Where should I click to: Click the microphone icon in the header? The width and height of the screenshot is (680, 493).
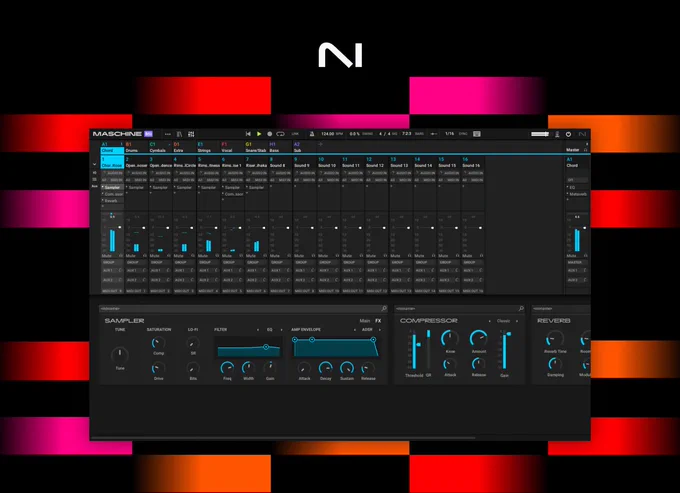pos(557,134)
